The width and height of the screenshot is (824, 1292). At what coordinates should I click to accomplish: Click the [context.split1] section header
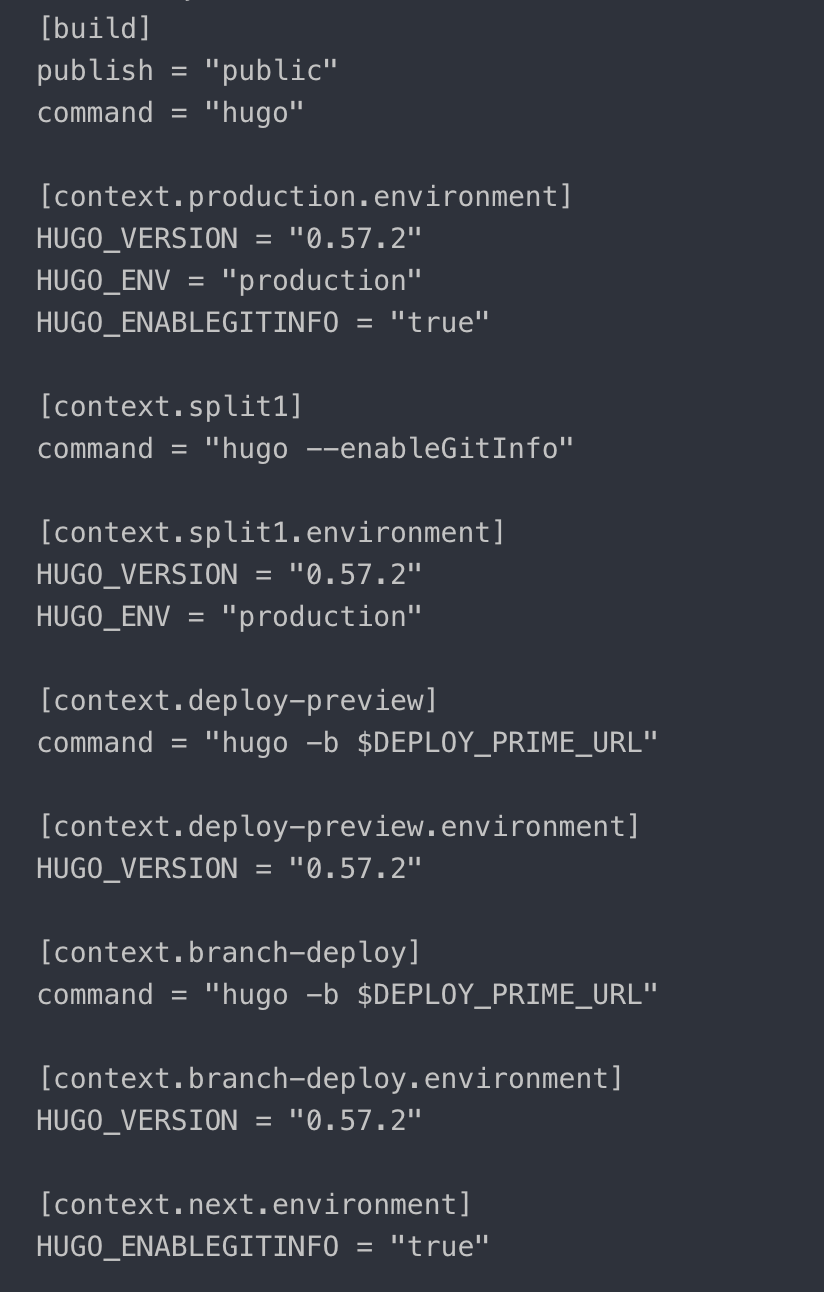click(x=170, y=406)
